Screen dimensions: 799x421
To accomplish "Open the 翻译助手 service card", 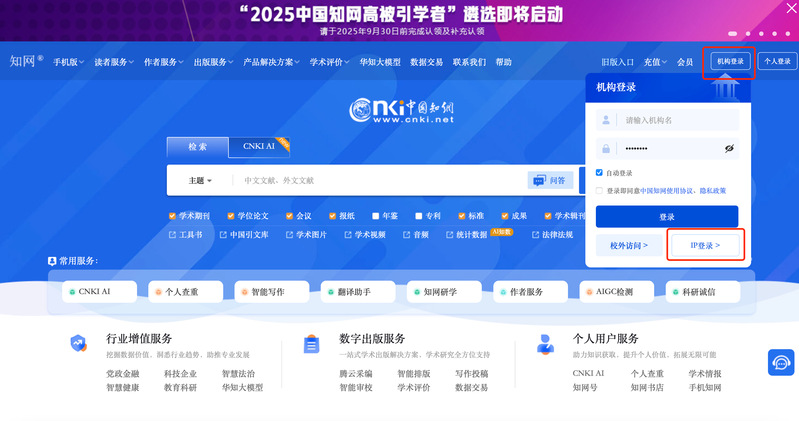I will [x=358, y=292].
